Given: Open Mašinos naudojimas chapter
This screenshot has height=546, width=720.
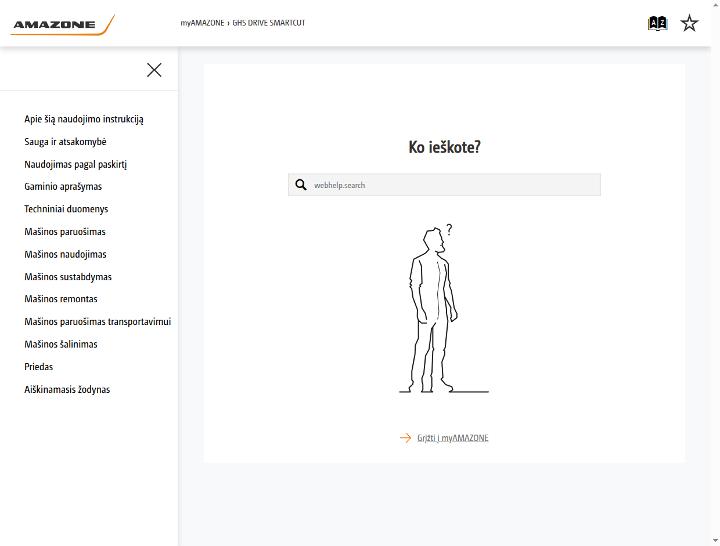Looking at the screenshot, I should 65,254.
